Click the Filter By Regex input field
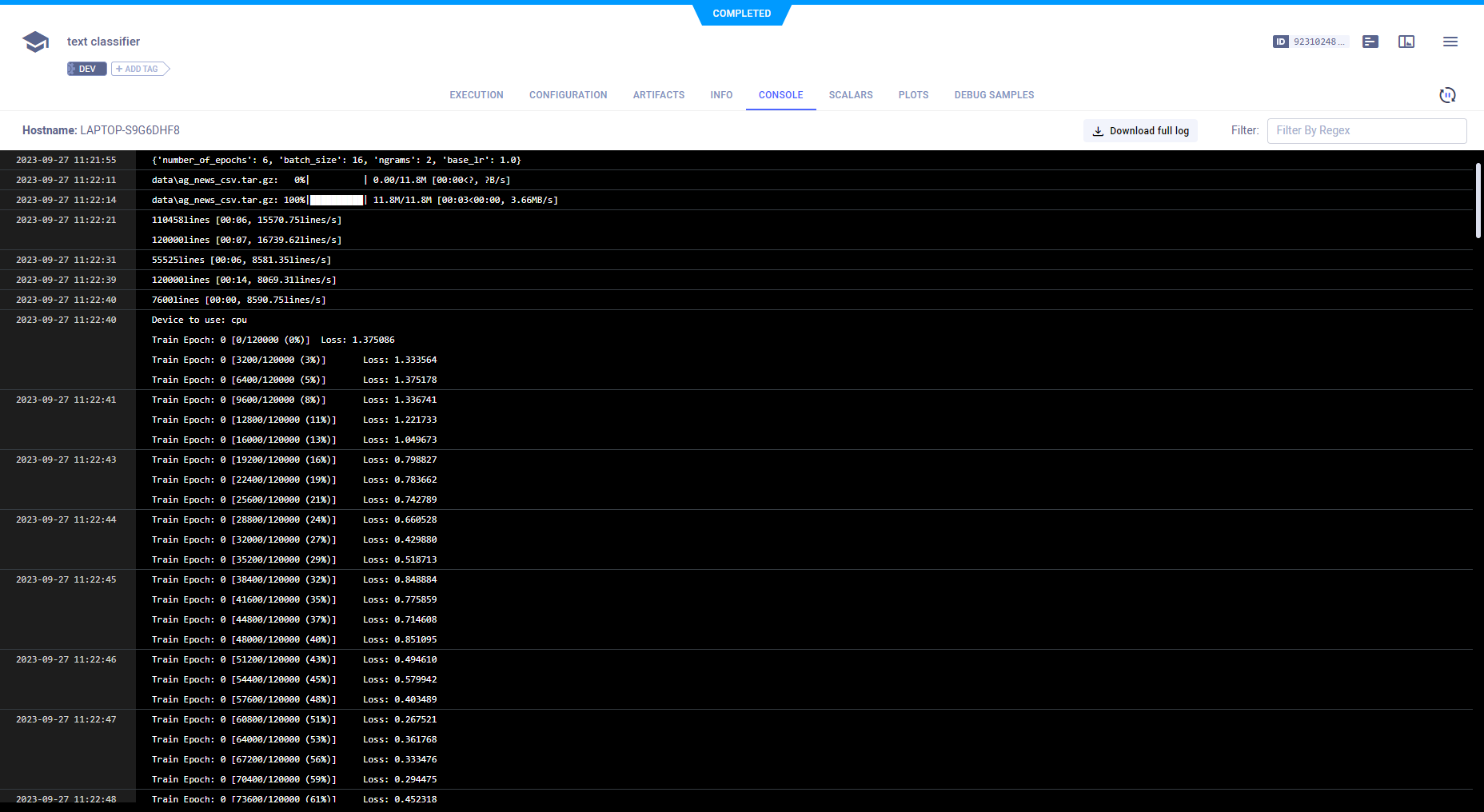This screenshot has height=812, width=1484. coord(1366,131)
